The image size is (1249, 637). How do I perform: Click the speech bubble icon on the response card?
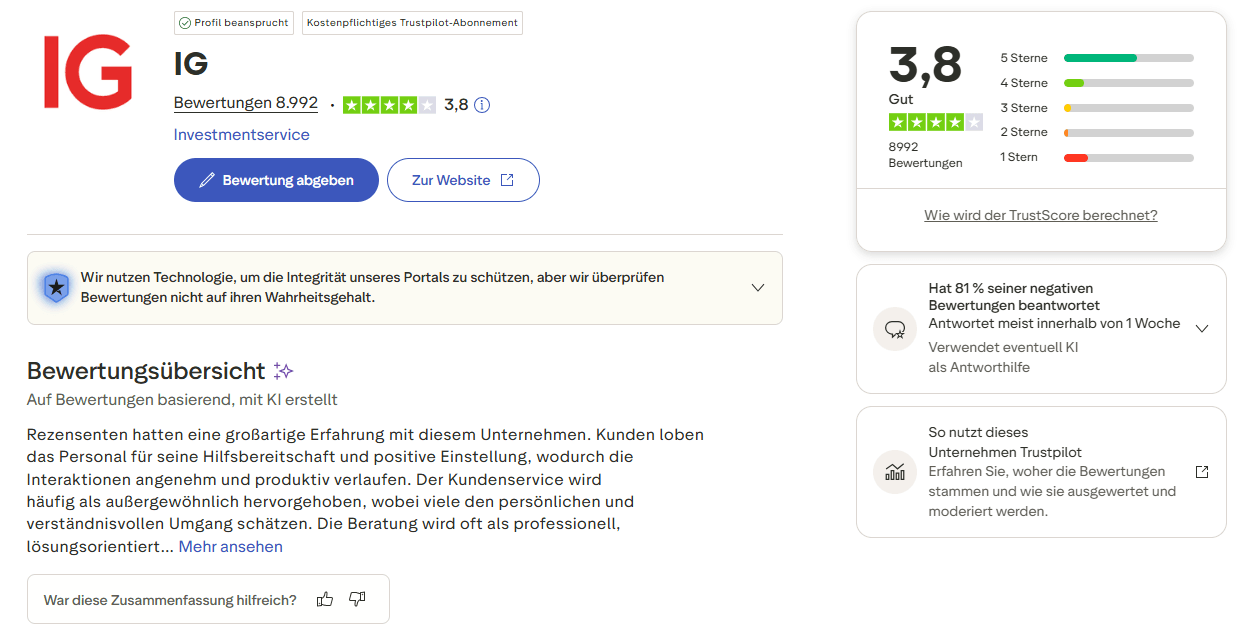click(894, 328)
